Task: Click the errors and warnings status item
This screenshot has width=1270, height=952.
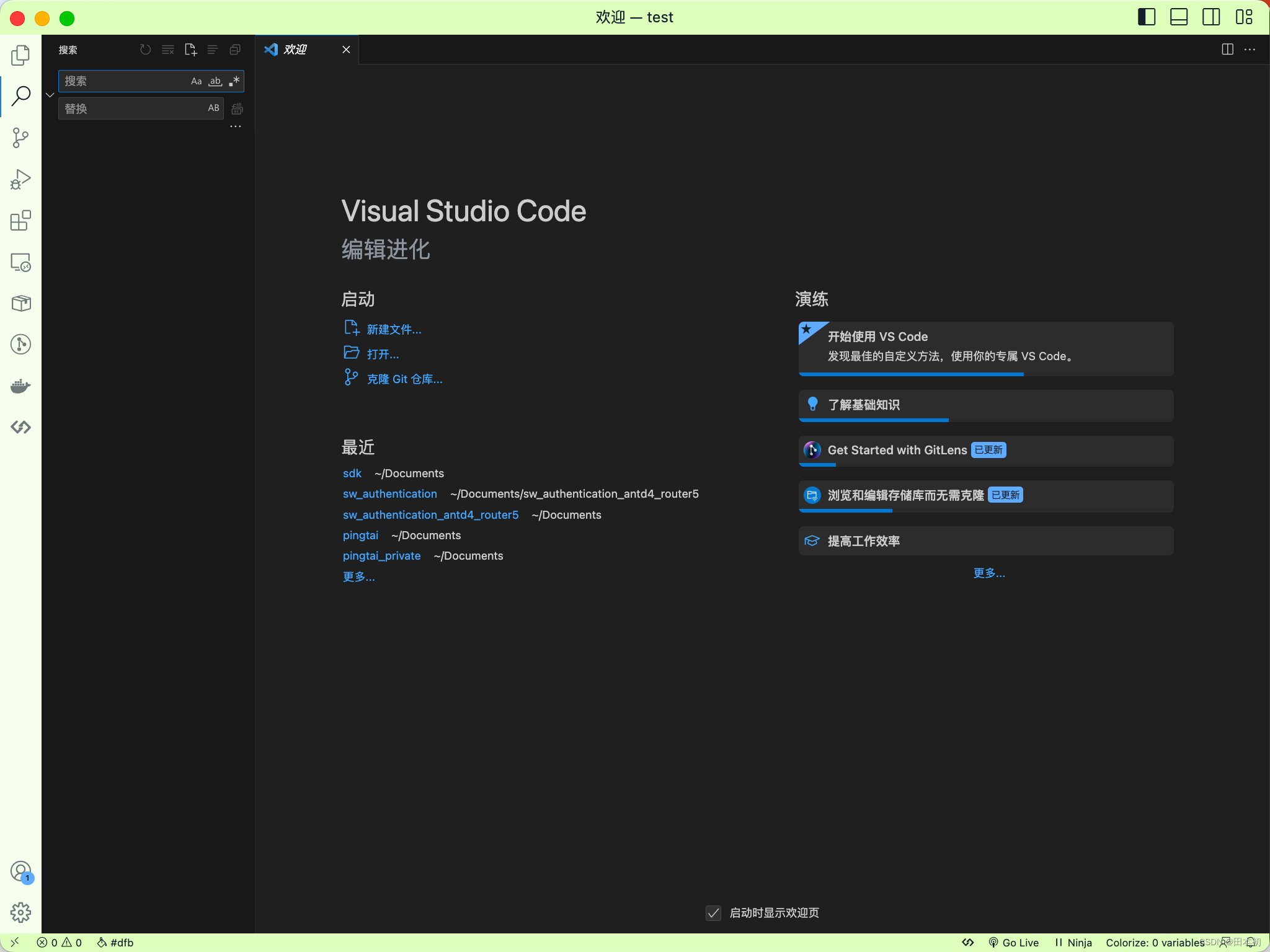Action: (60, 942)
